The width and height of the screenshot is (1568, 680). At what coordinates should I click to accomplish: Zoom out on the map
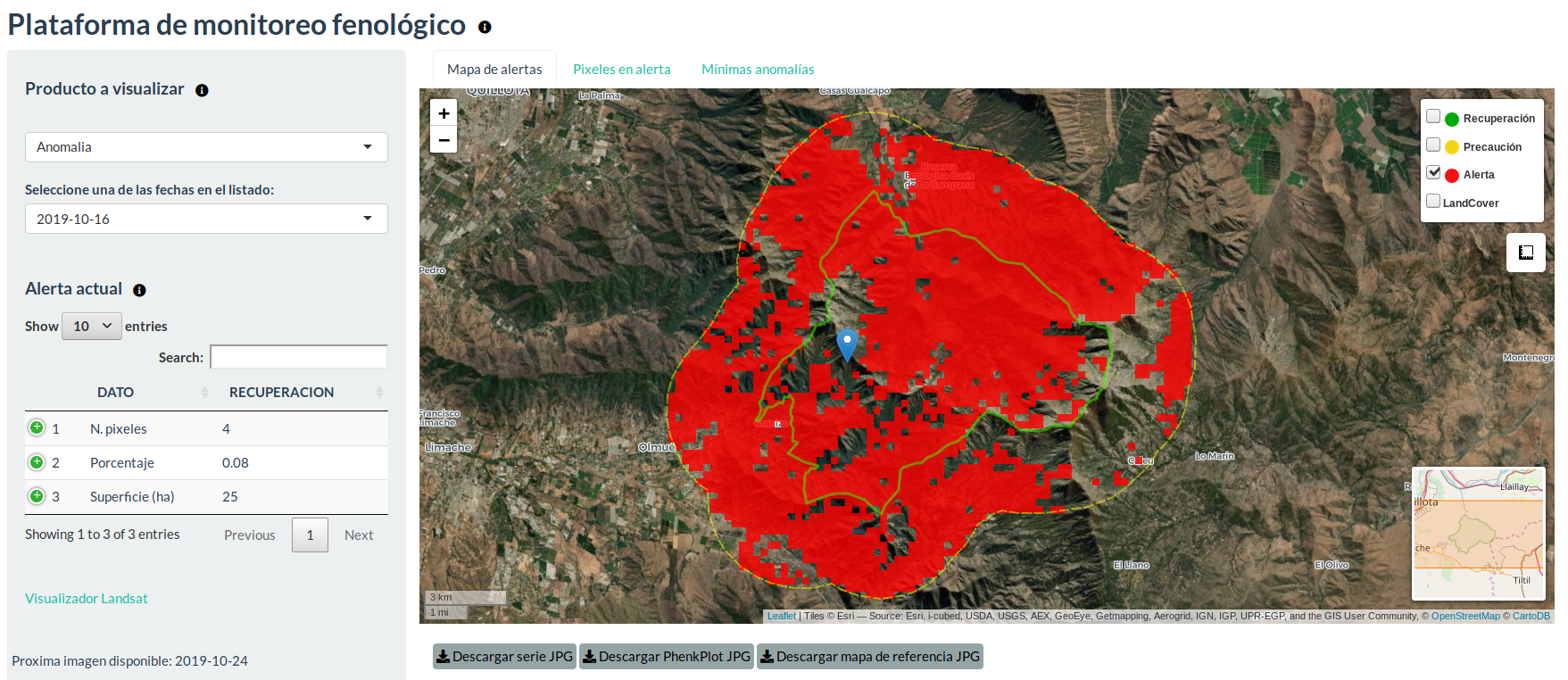[x=444, y=140]
